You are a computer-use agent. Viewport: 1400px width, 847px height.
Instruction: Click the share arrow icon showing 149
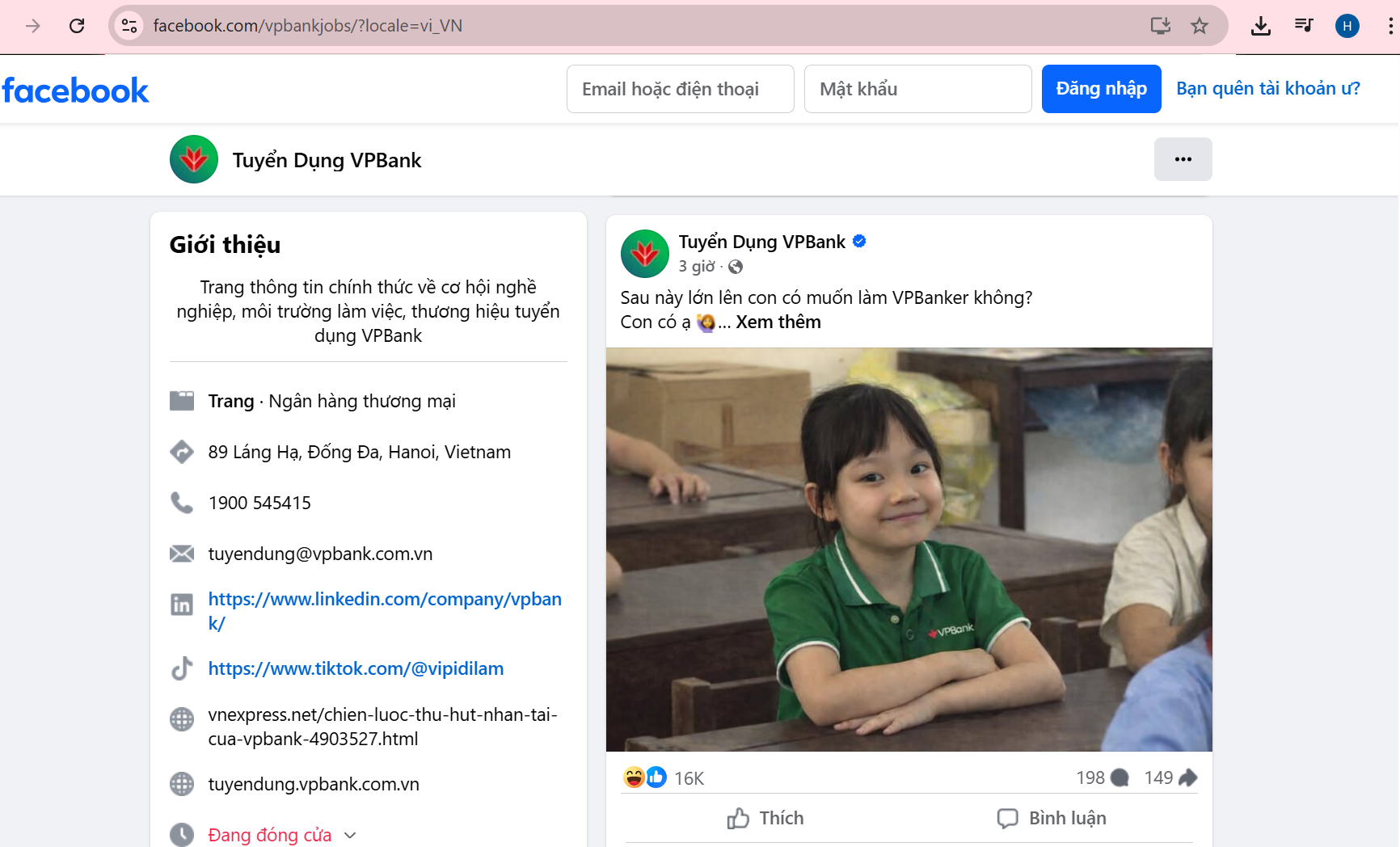[1188, 777]
